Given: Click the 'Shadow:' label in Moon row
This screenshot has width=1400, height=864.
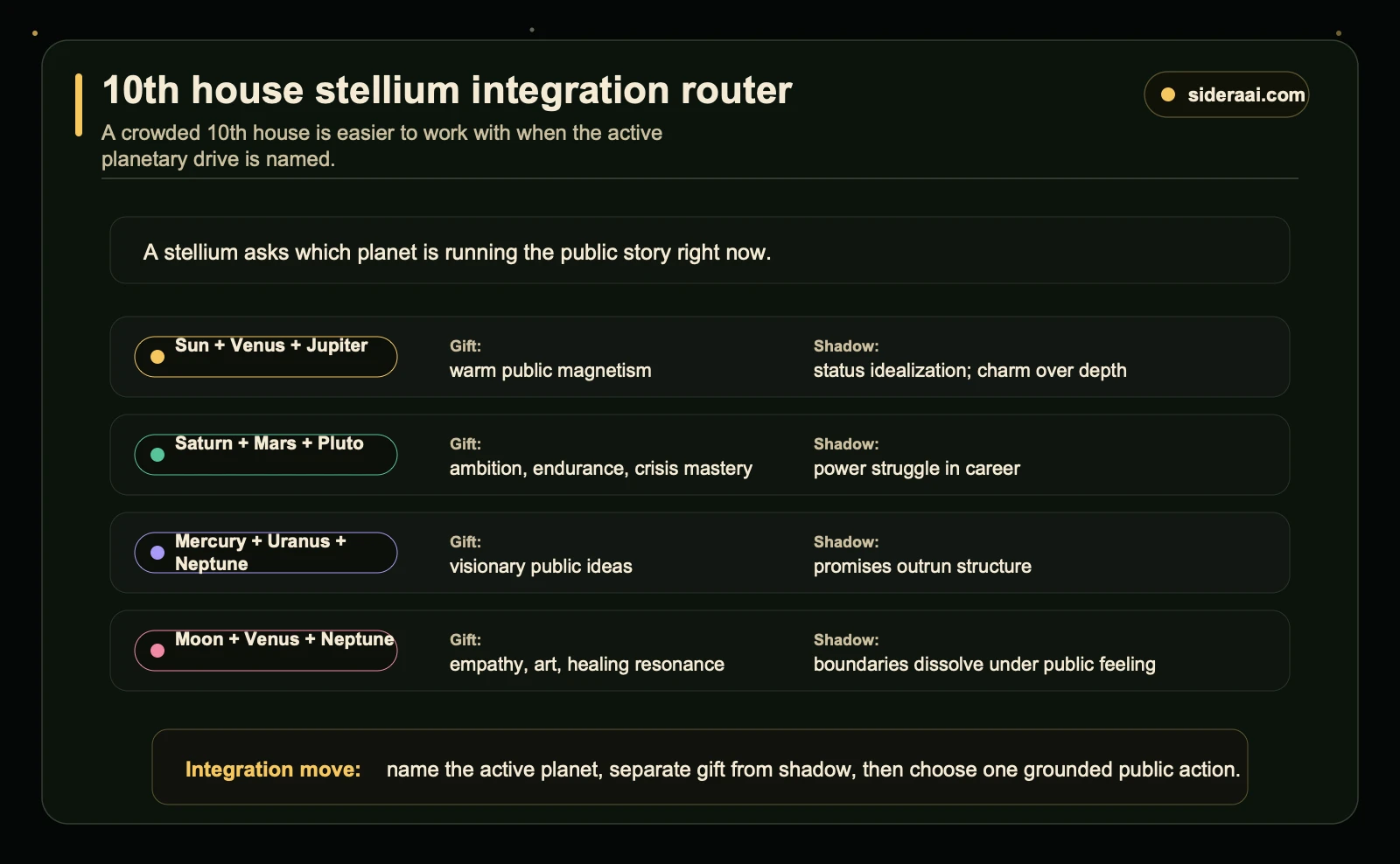Looking at the screenshot, I should tap(846, 640).
